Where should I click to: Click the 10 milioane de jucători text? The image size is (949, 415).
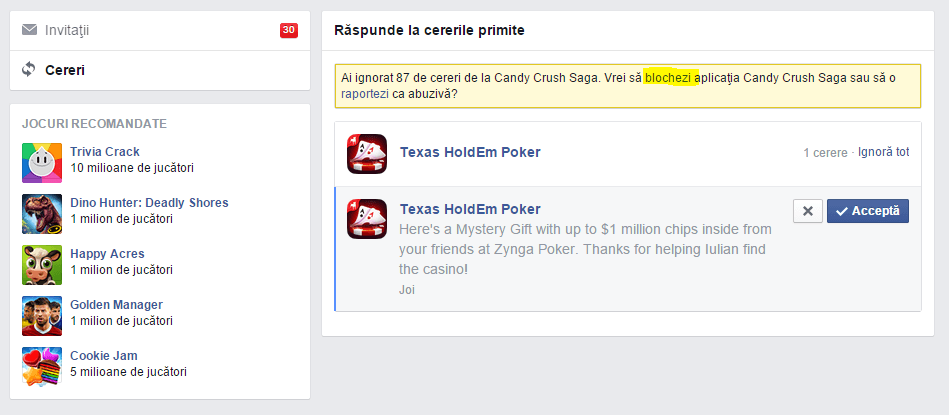pos(132,168)
